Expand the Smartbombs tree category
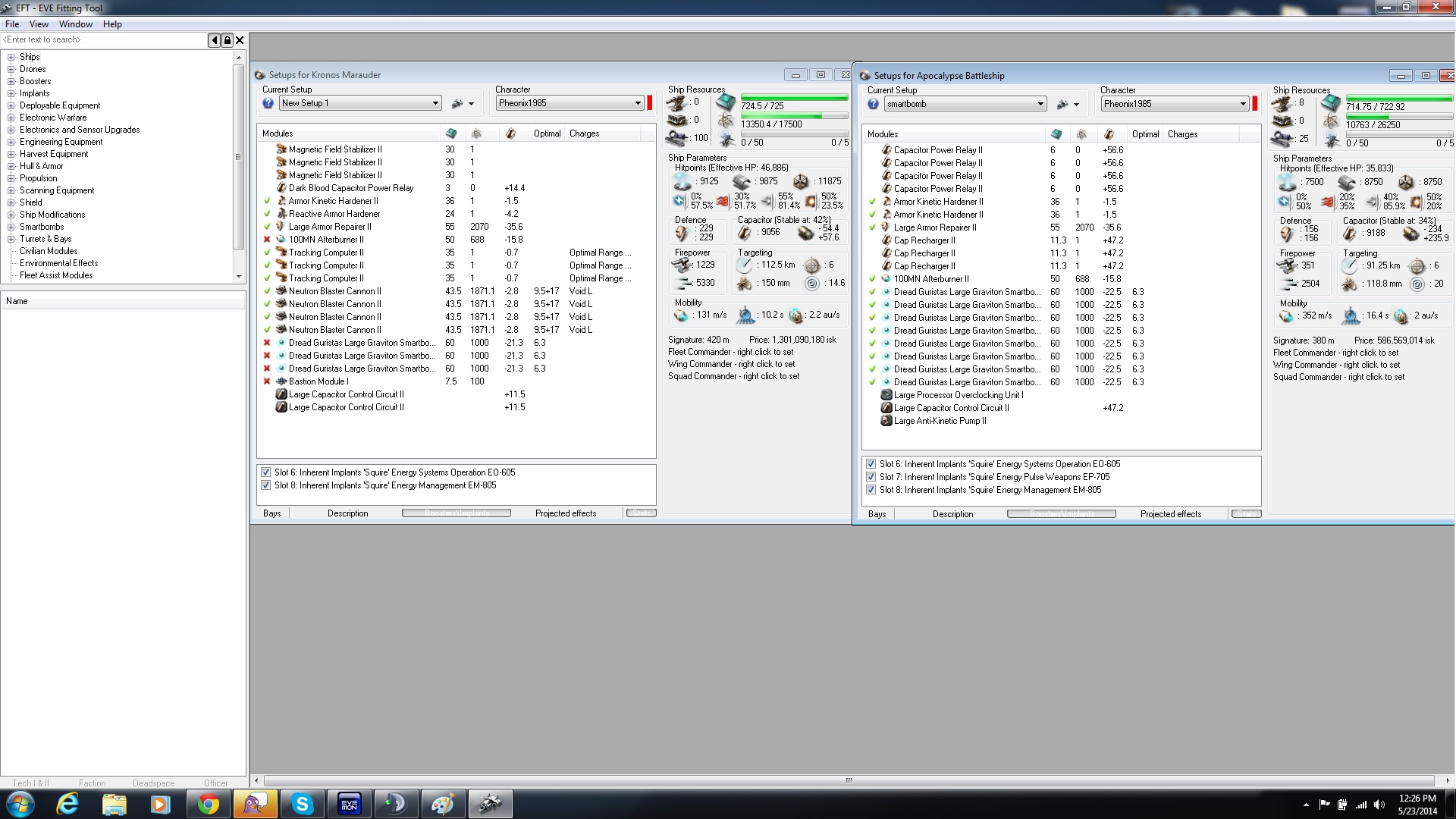The image size is (1456, 819). 11,227
